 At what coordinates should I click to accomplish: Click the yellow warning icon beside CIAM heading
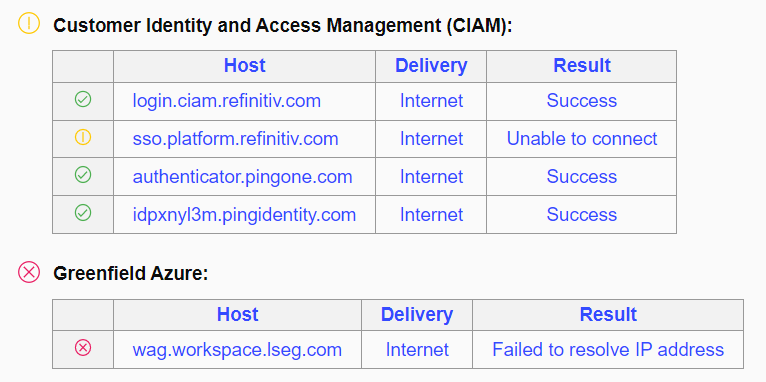[28, 23]
